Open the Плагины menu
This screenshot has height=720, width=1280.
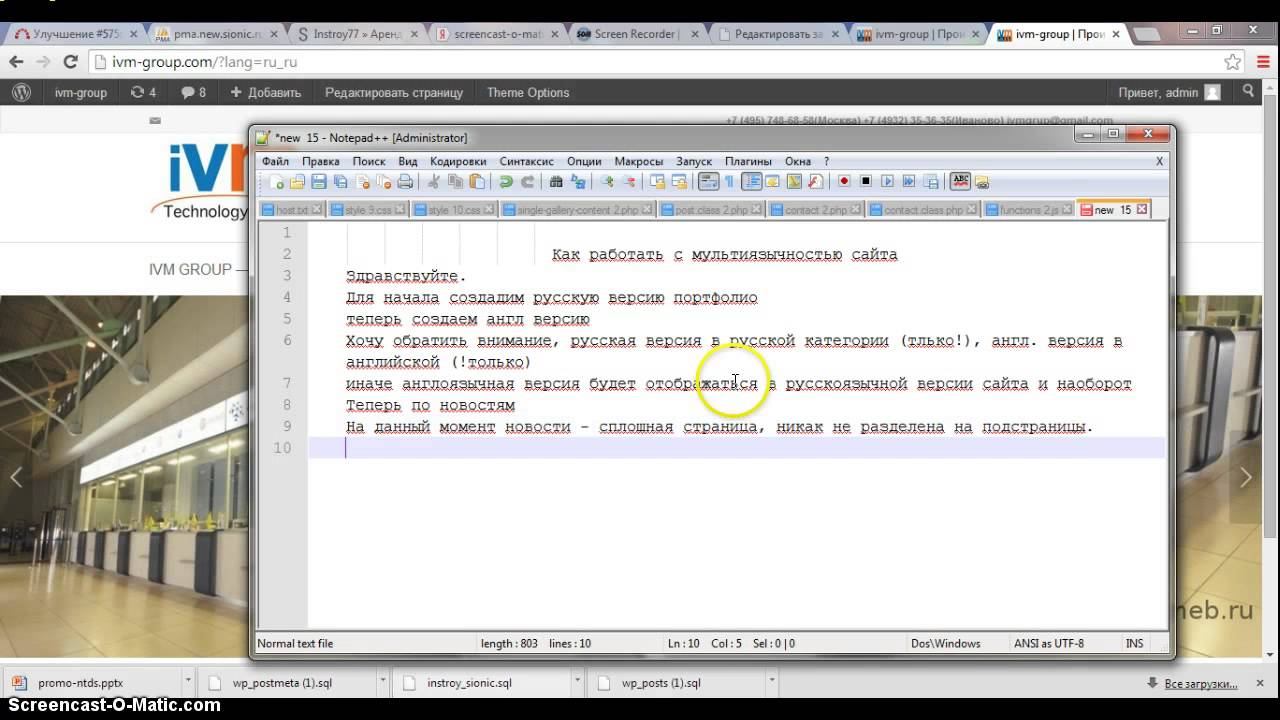click(x=748, y=161)
